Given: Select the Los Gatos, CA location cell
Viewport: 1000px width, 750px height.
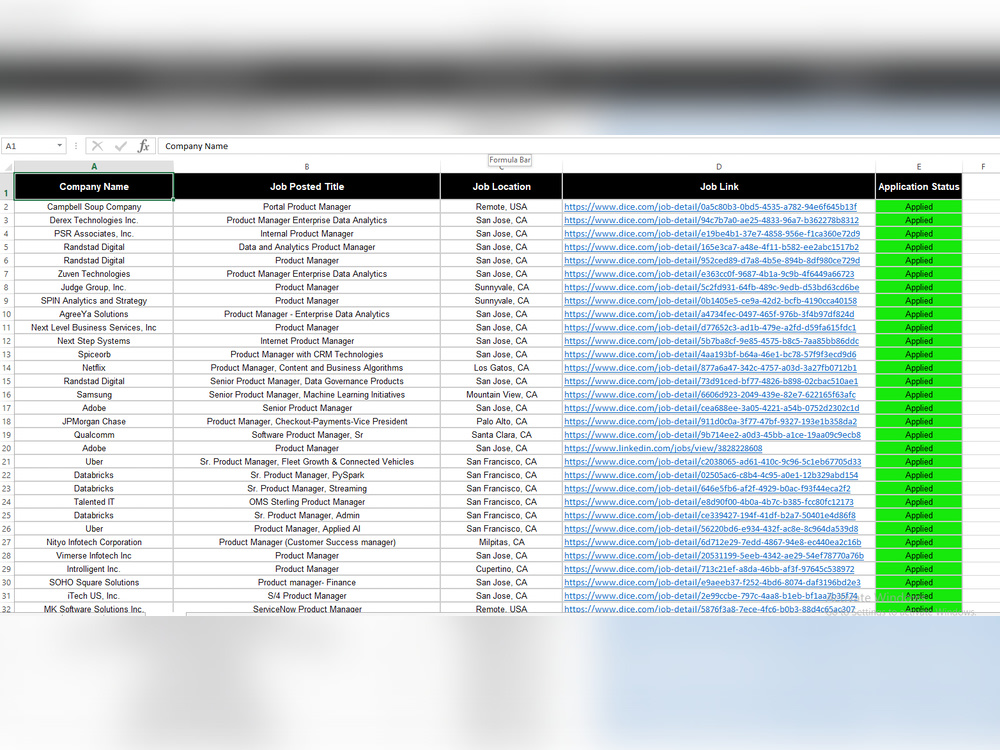Looking at the screenshot, I should tap(501, 368).
